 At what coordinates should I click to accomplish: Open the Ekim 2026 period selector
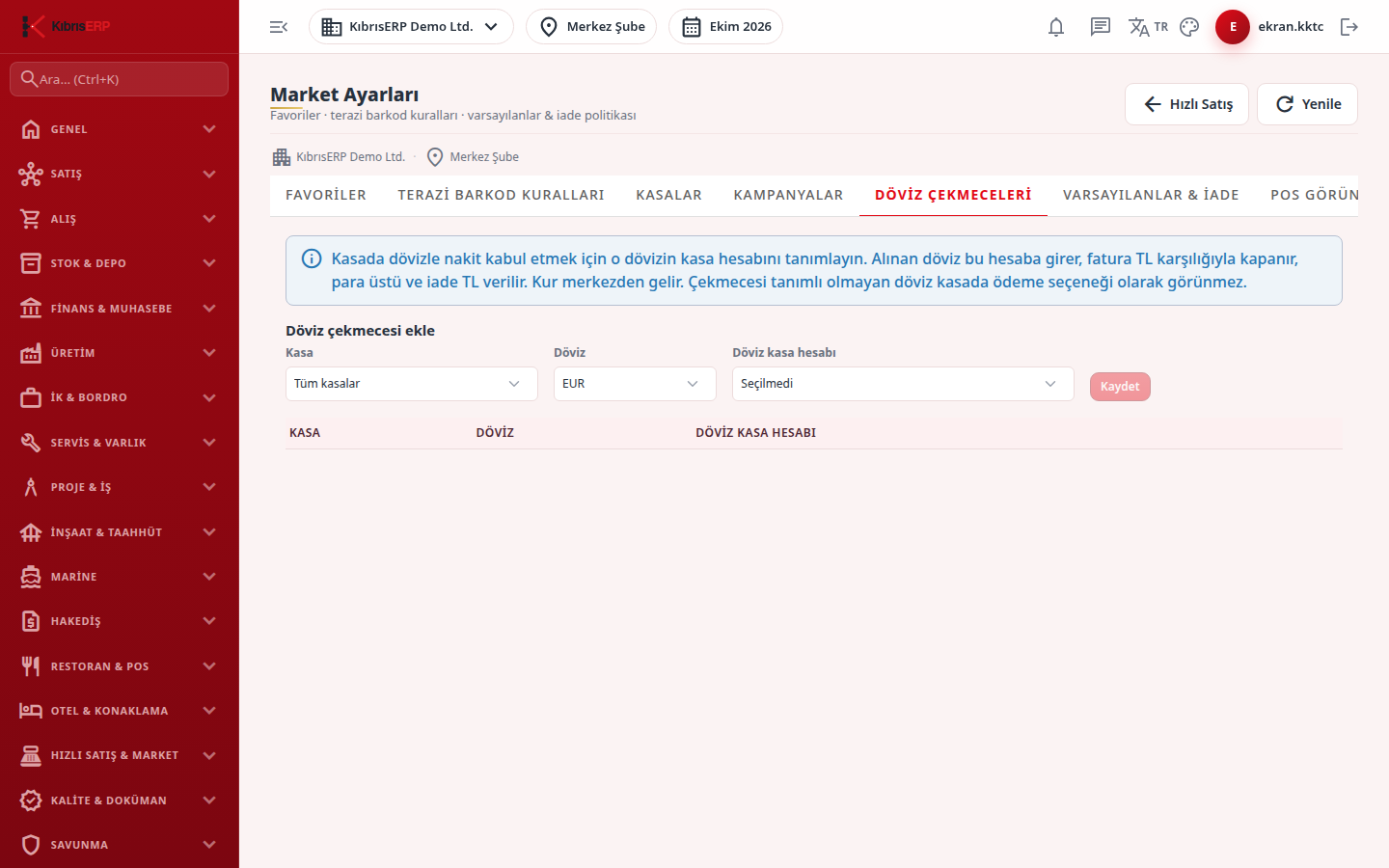pos(725,27)
